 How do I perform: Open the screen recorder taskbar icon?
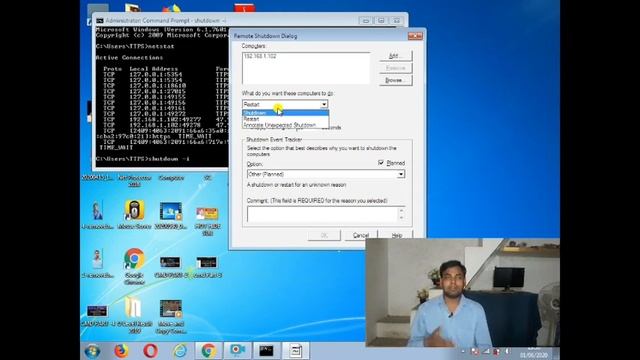(x=237, y=351)
